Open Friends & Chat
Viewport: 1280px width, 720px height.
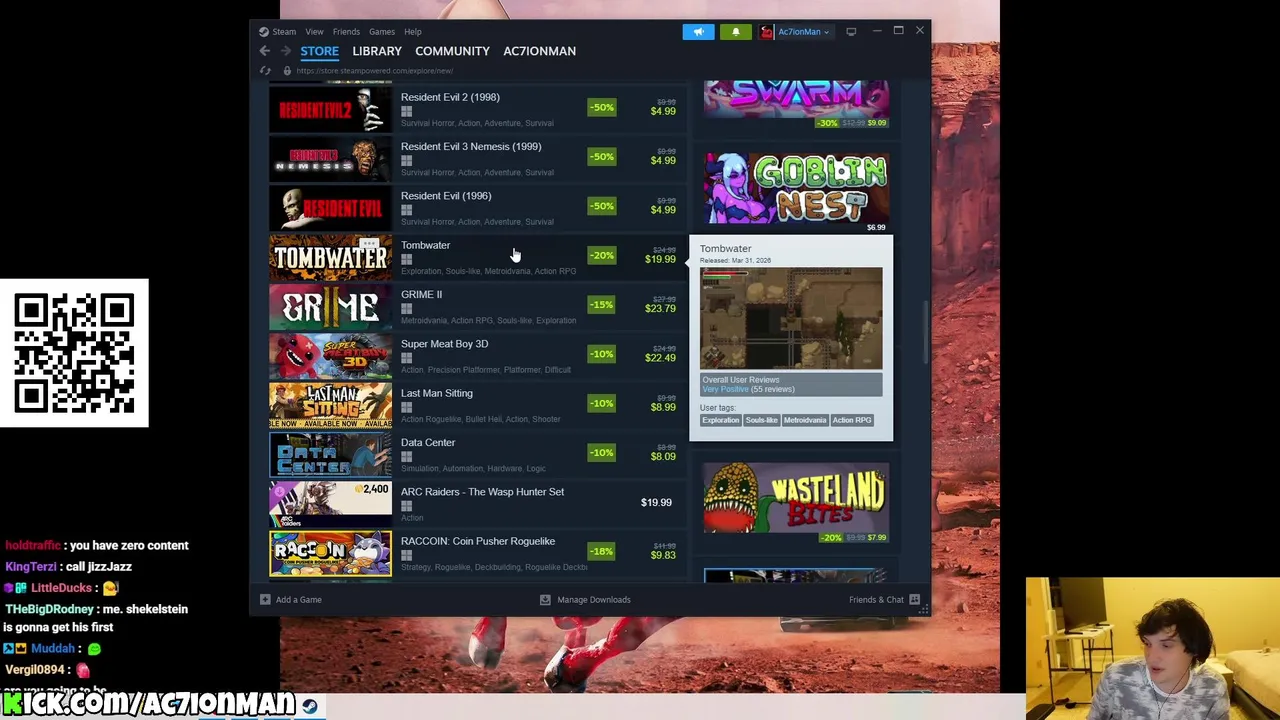click(x=884, y=600)
